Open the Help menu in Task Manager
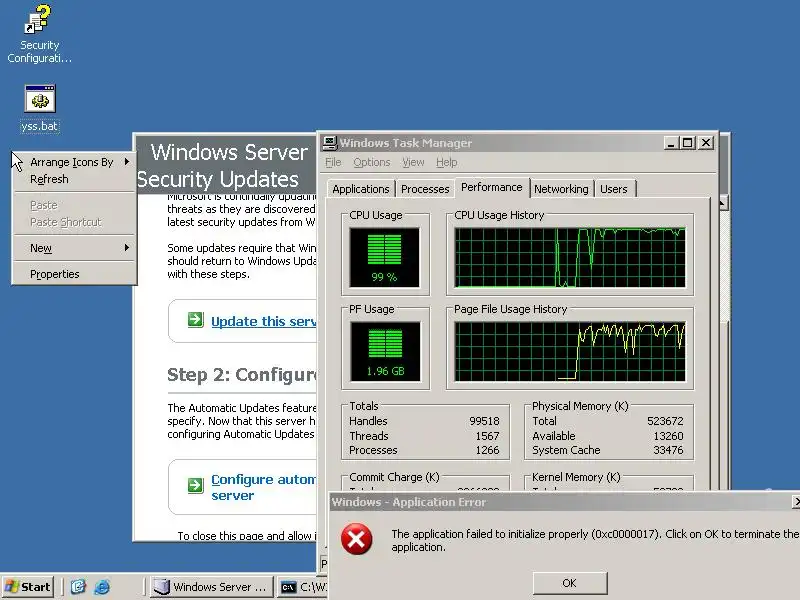The width and height of the screenshot is (800, 600). pos(446,162)
